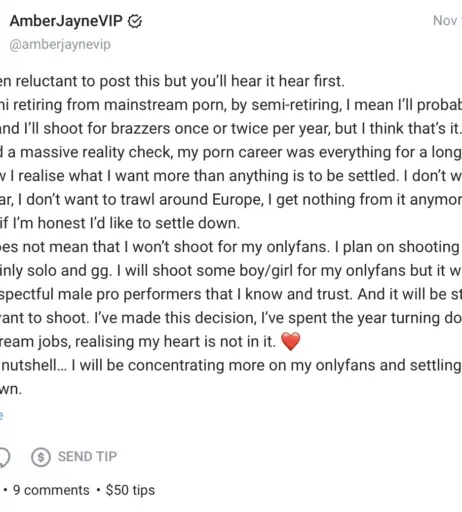Open the 9 comments count
This screenshot has width=462, height=512.
click(x=51, y=490)
